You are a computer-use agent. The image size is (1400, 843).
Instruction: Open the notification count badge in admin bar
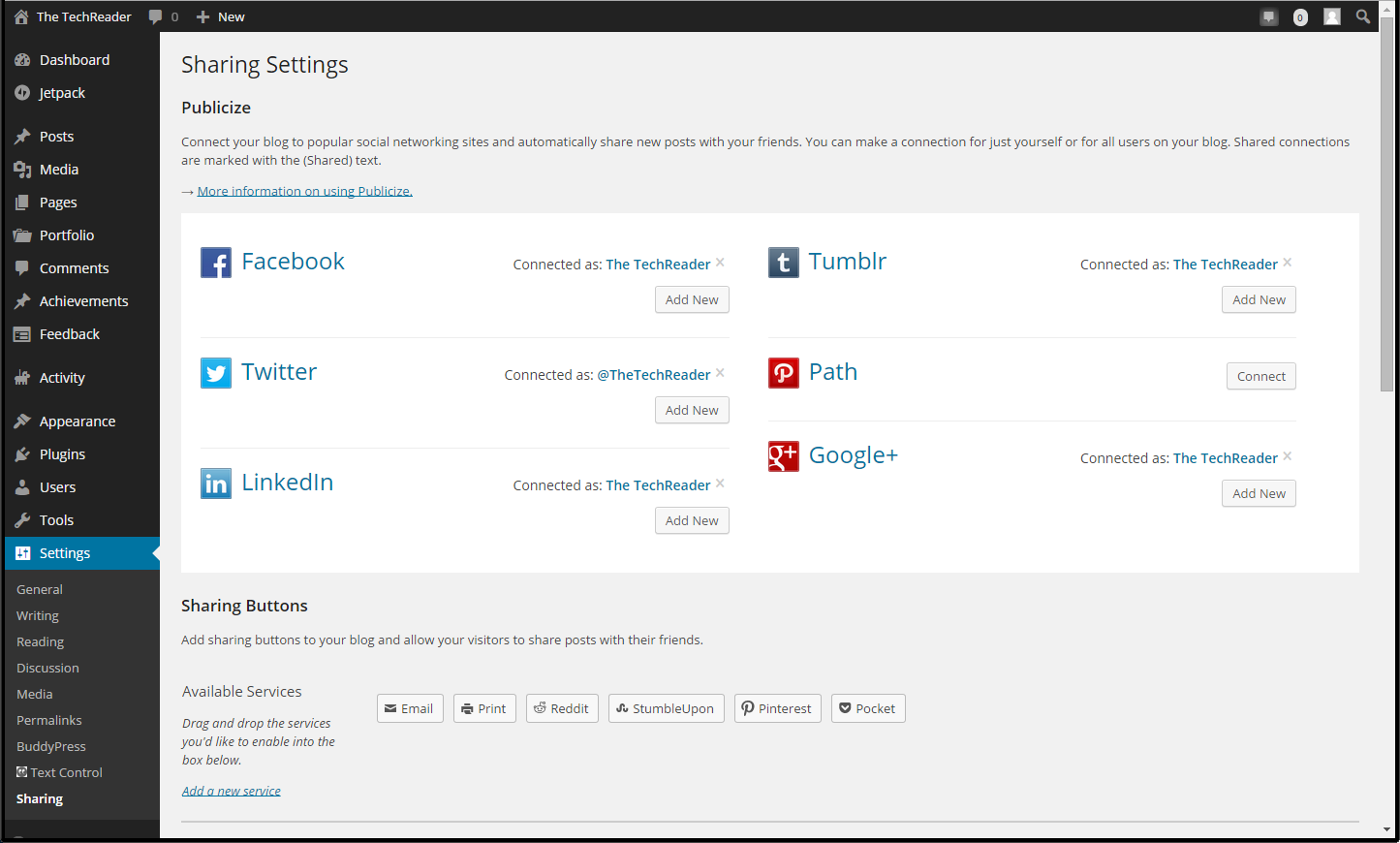click(x=1300, y=16)
